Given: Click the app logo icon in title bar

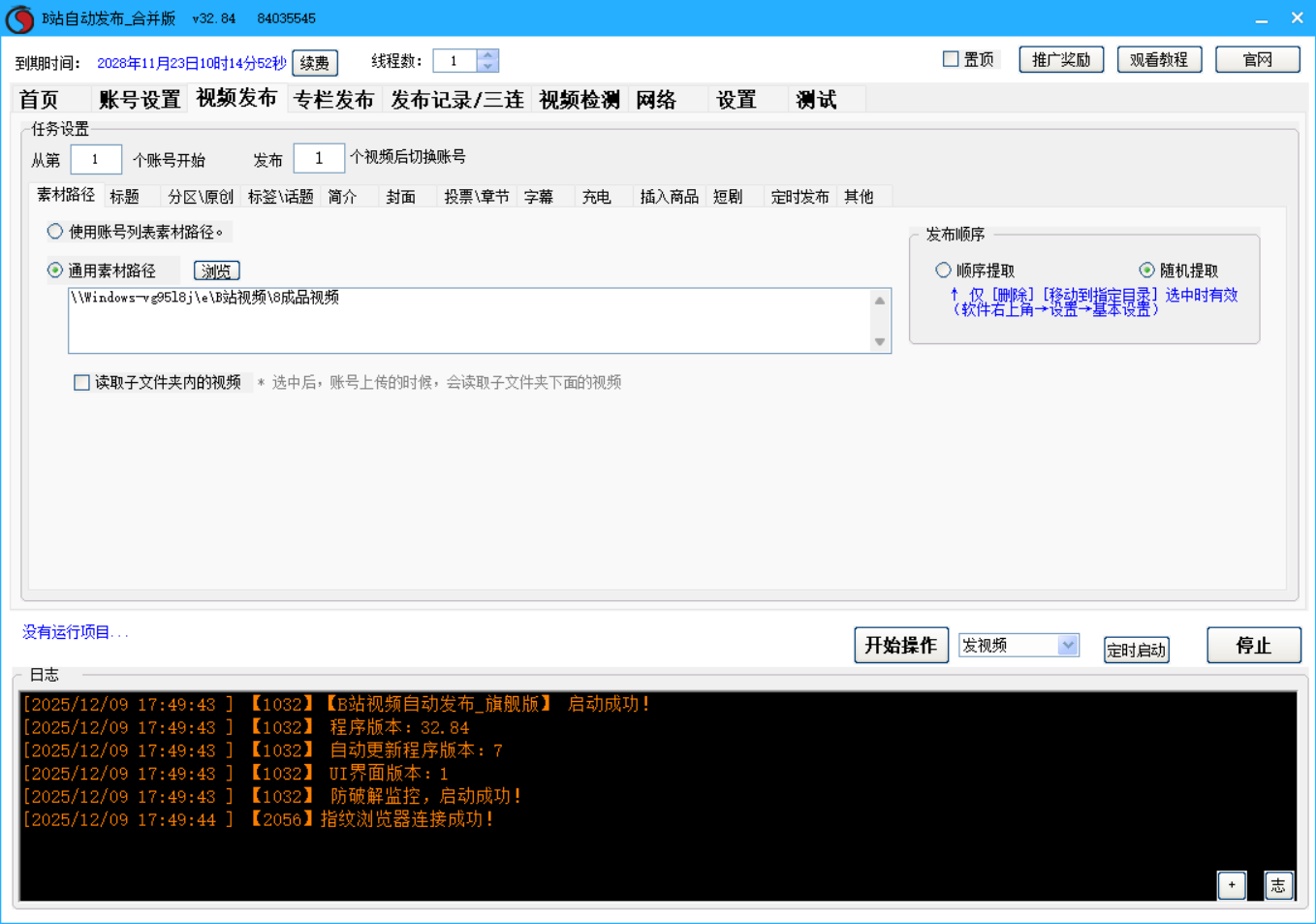Looking at the screenshot, I should click(x=19, y=19).
